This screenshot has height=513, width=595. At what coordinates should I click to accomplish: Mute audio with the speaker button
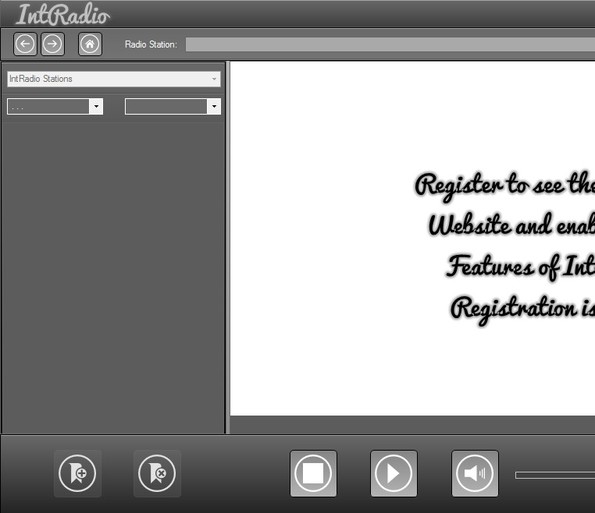tap(475, 474)
